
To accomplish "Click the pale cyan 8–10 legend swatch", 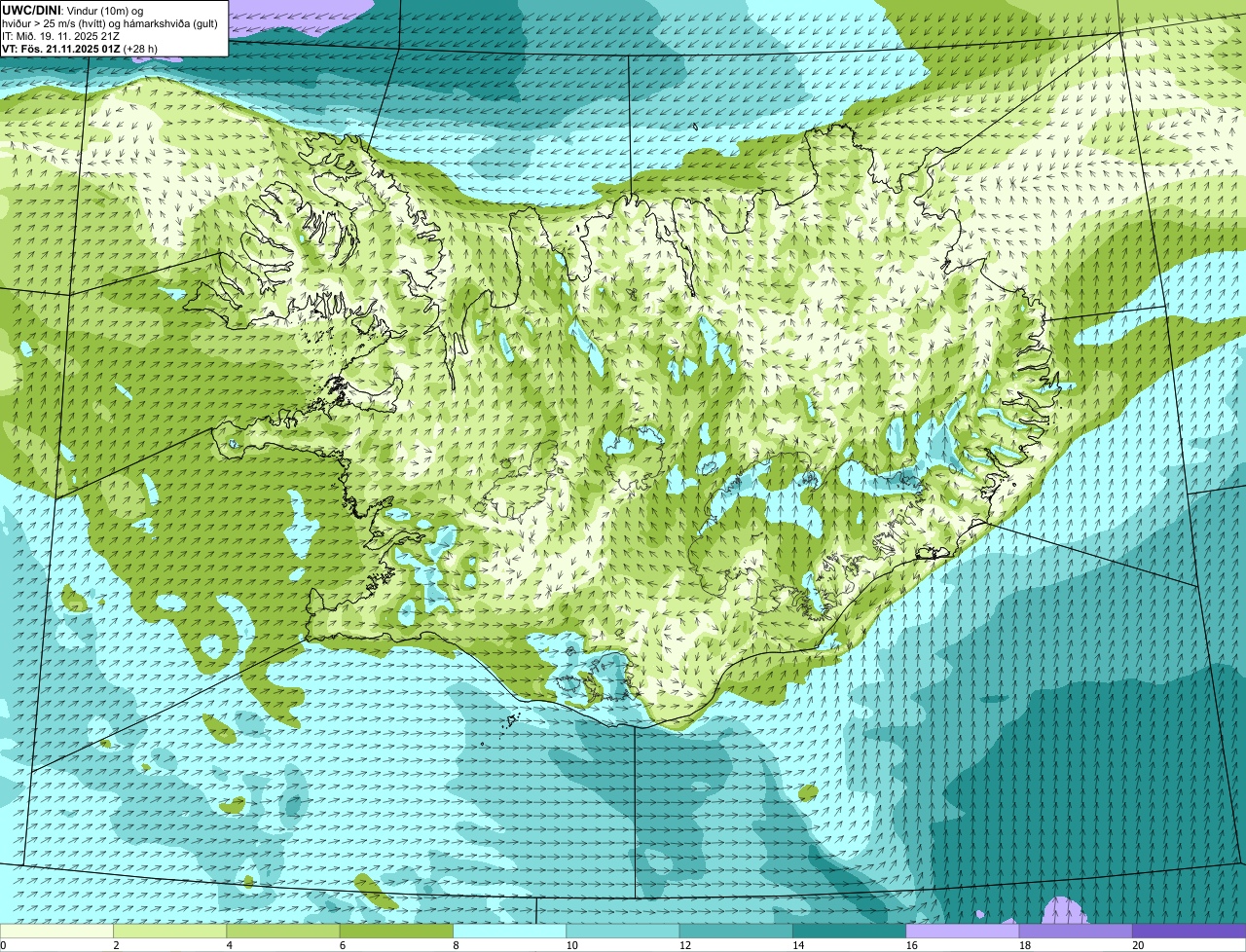I will (509, 931).
